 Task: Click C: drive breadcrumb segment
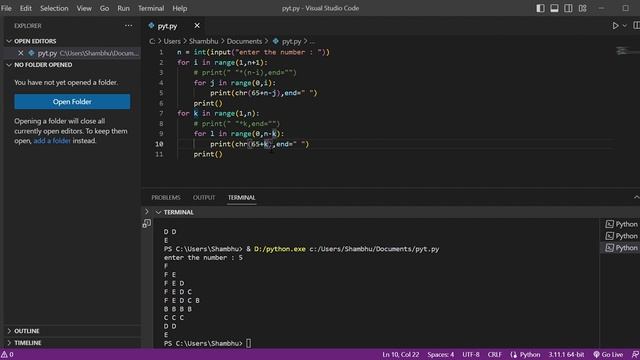pos(152,41)
